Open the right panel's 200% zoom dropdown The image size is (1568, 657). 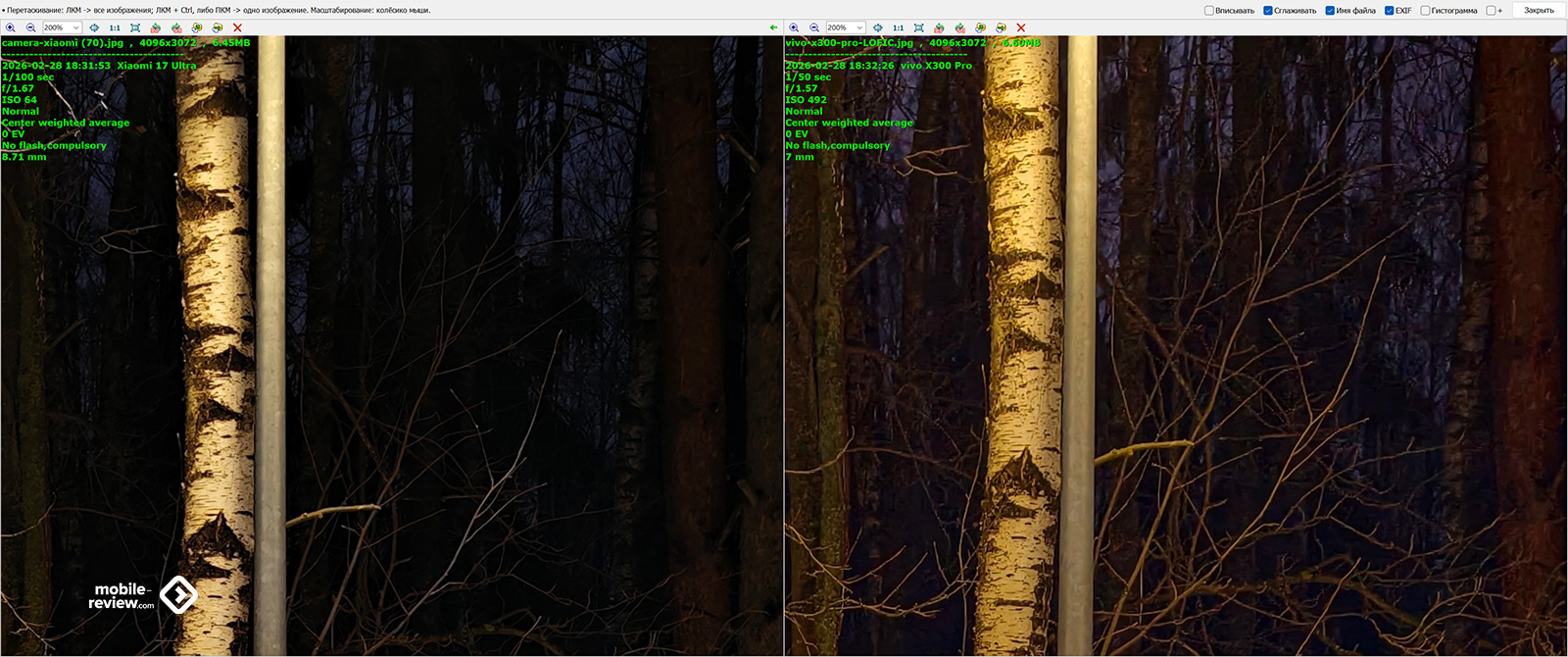coord(859,27)
